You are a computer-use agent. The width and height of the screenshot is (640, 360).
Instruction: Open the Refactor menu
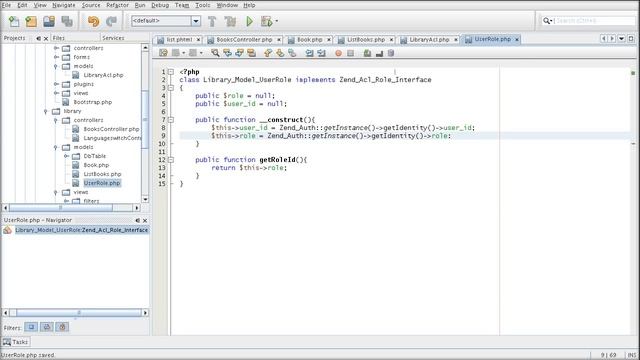pos(117,5)
